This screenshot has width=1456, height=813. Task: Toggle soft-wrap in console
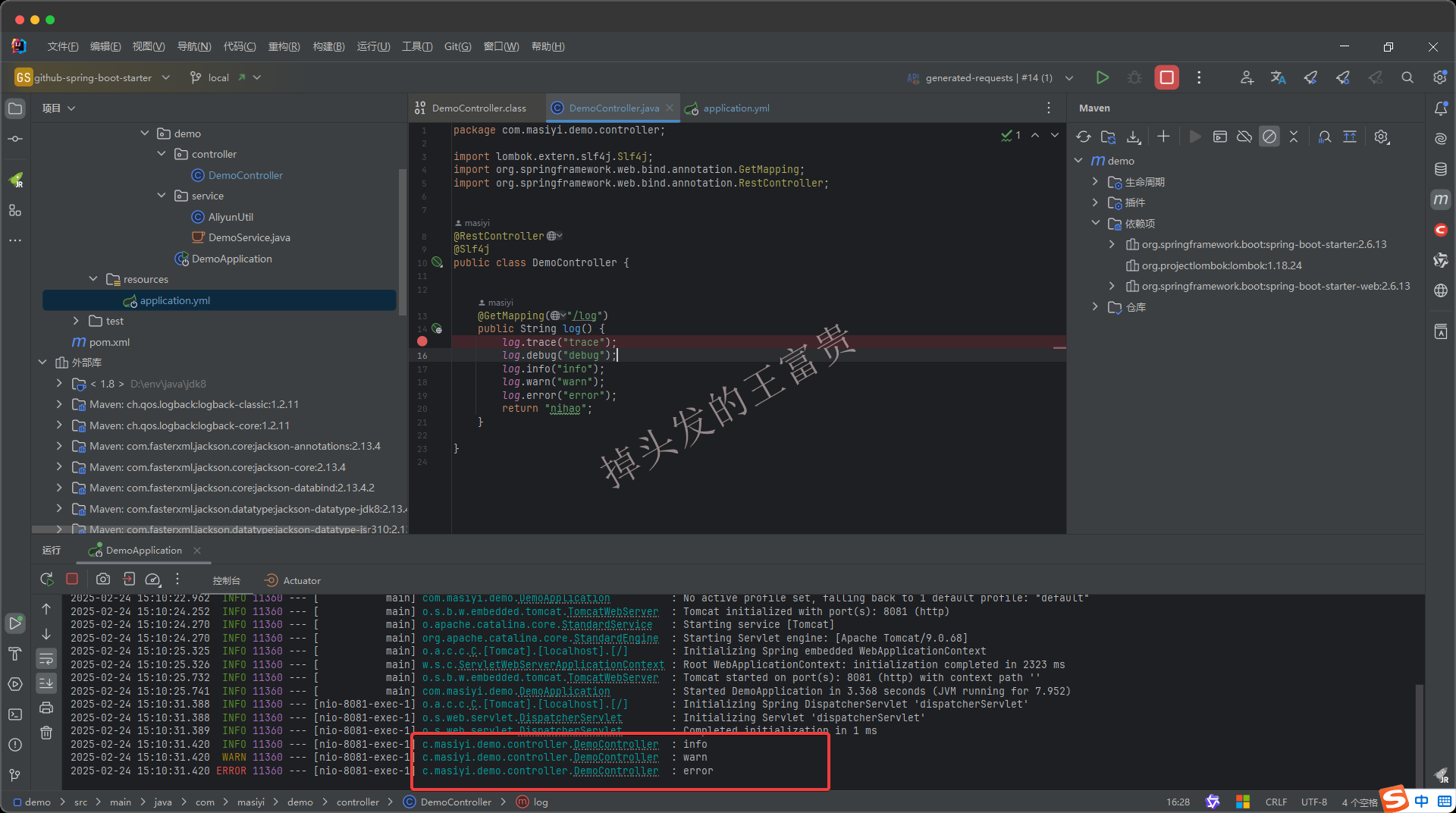[46, 658]
